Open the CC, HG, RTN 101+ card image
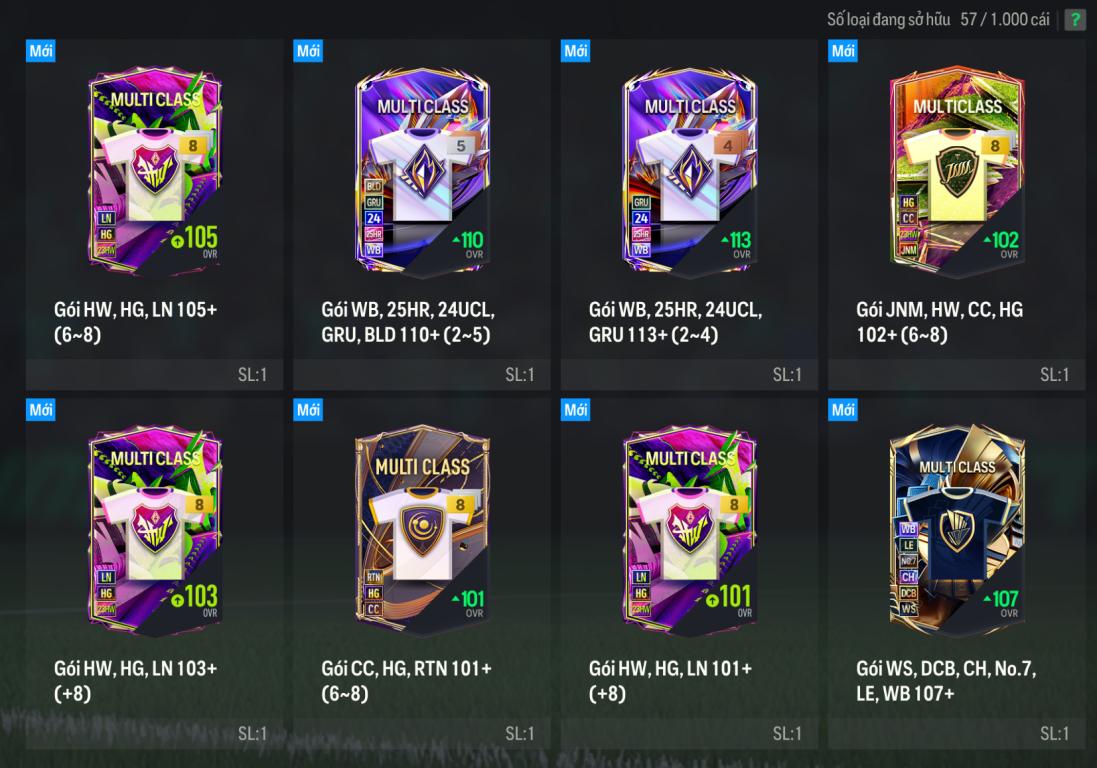The height and width of the screenshot is (768, 1097). click(423, 529)
